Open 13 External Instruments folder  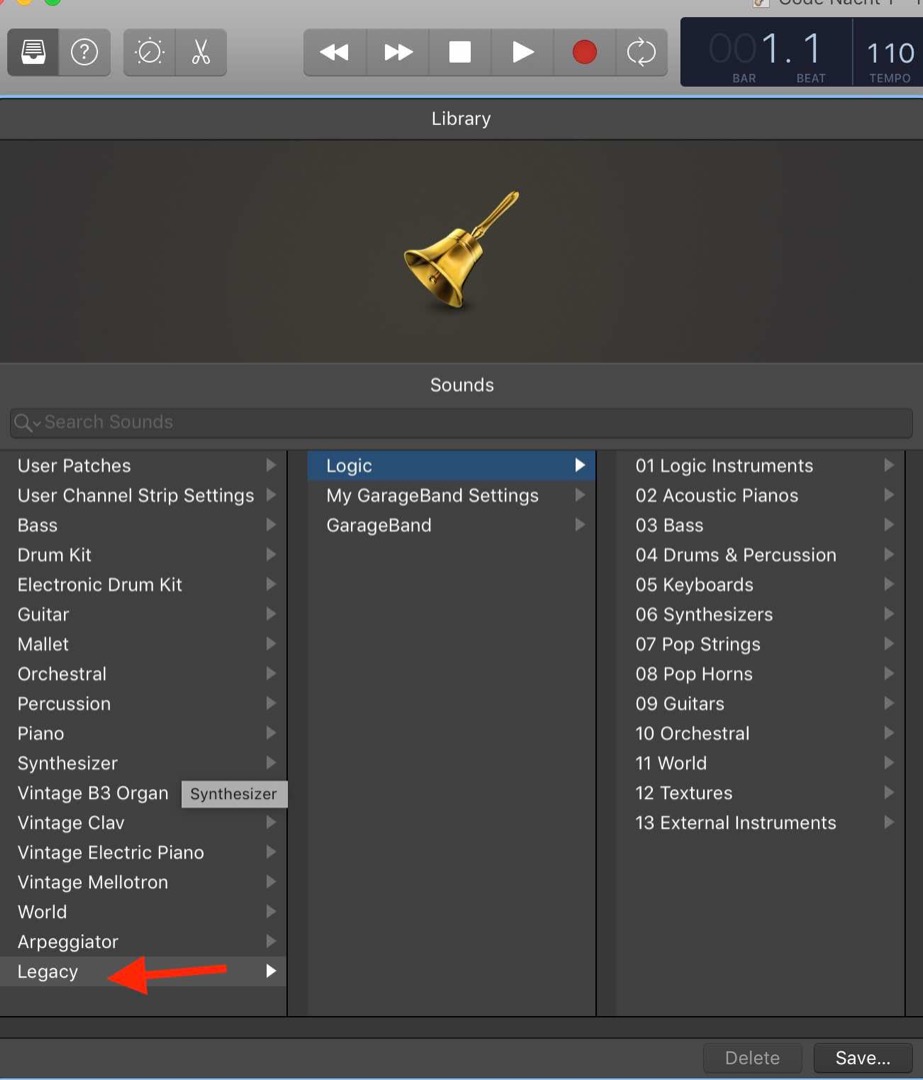coord(760,822)
